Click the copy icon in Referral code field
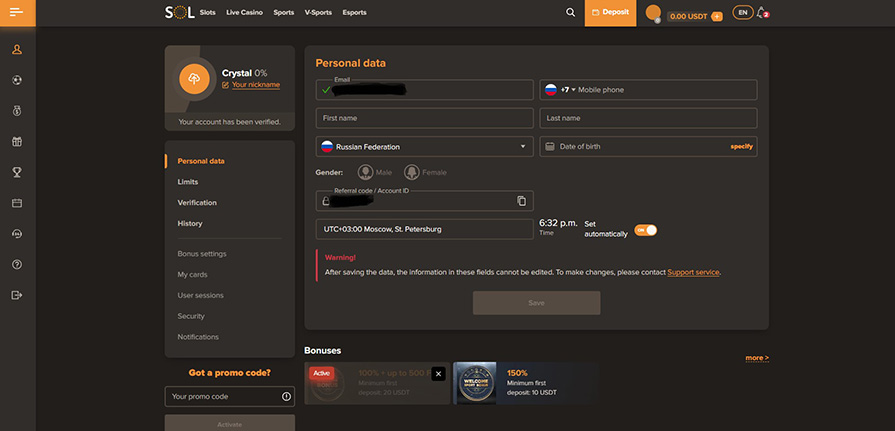The width and height of the screenshot is (895, 431). [x=521, y=201]
